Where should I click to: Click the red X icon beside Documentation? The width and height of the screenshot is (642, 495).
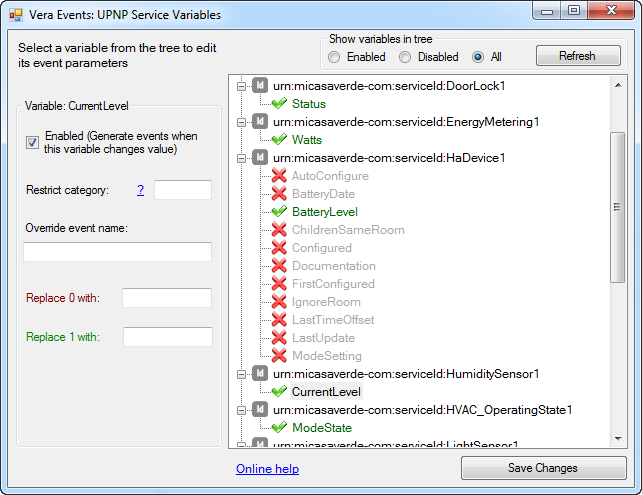[279, 266]
